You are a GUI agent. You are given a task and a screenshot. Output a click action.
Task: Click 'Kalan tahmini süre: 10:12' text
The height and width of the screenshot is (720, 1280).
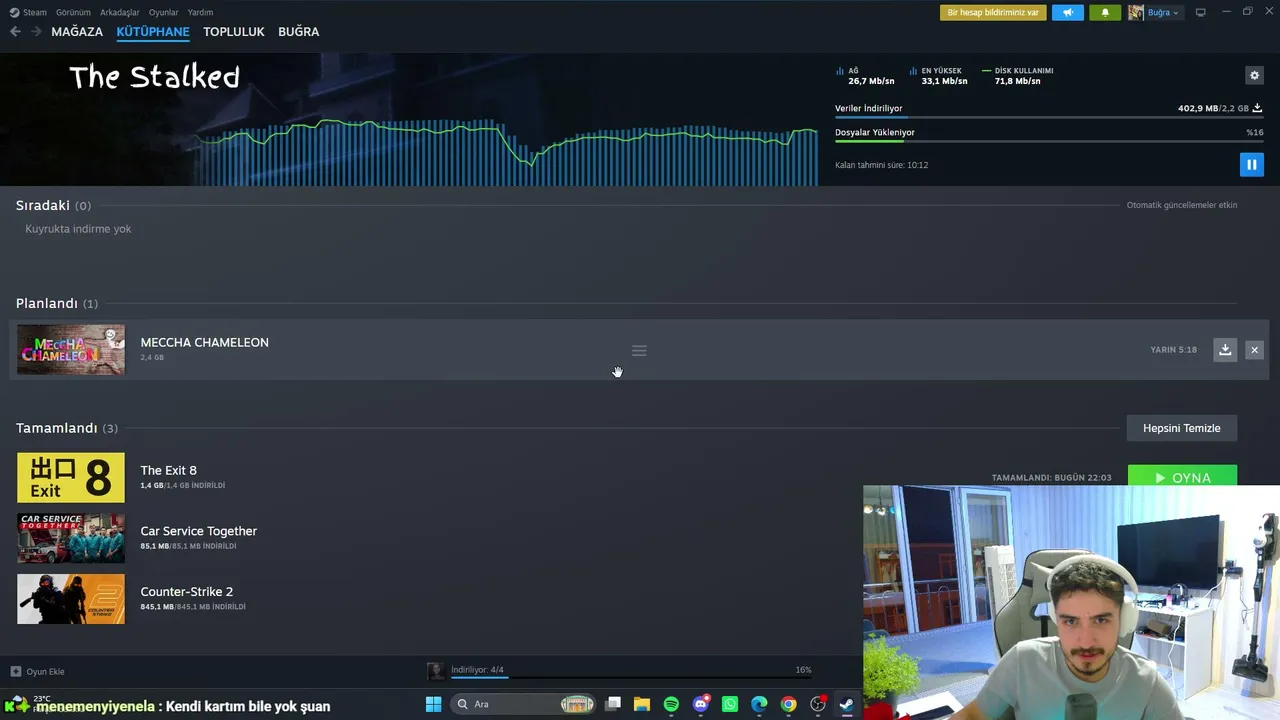(x=882, y=165)
